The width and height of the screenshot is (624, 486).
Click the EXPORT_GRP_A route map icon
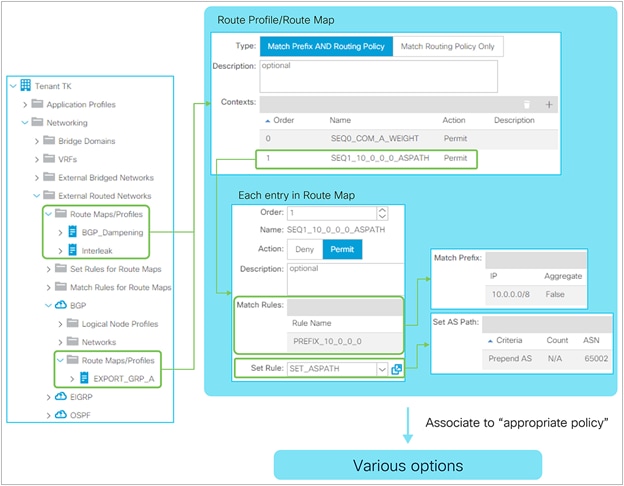84,378
